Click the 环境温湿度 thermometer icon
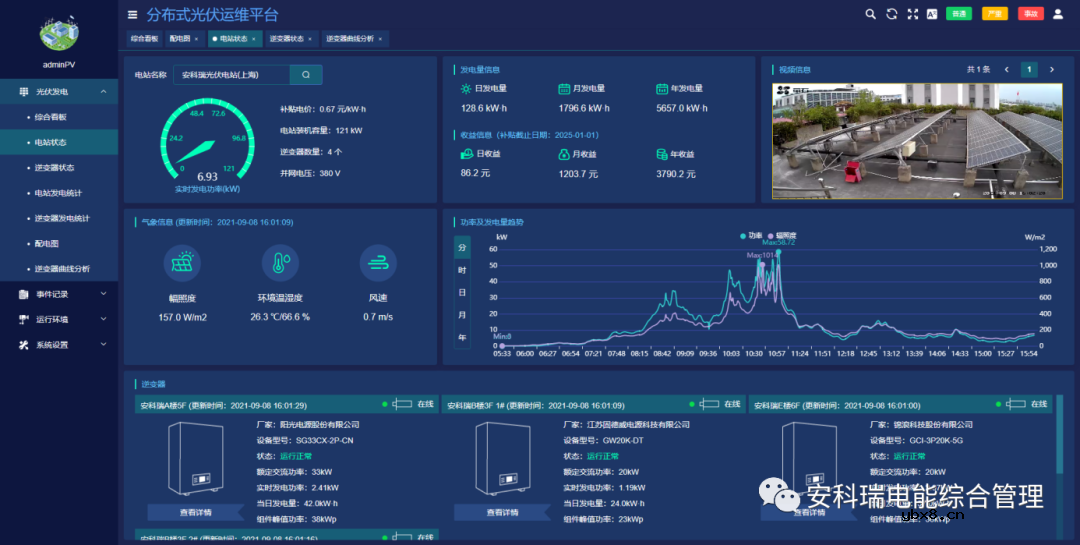 click(x=279, y=263)
